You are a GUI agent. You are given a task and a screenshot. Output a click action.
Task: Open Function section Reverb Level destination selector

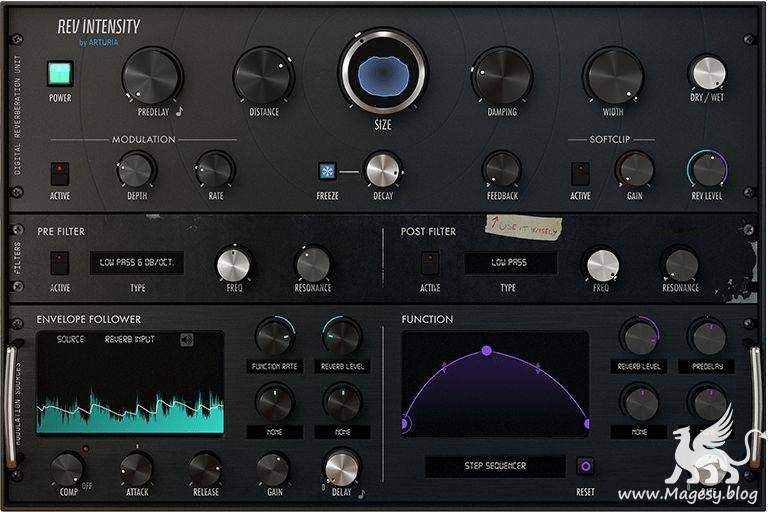(639, 366)
